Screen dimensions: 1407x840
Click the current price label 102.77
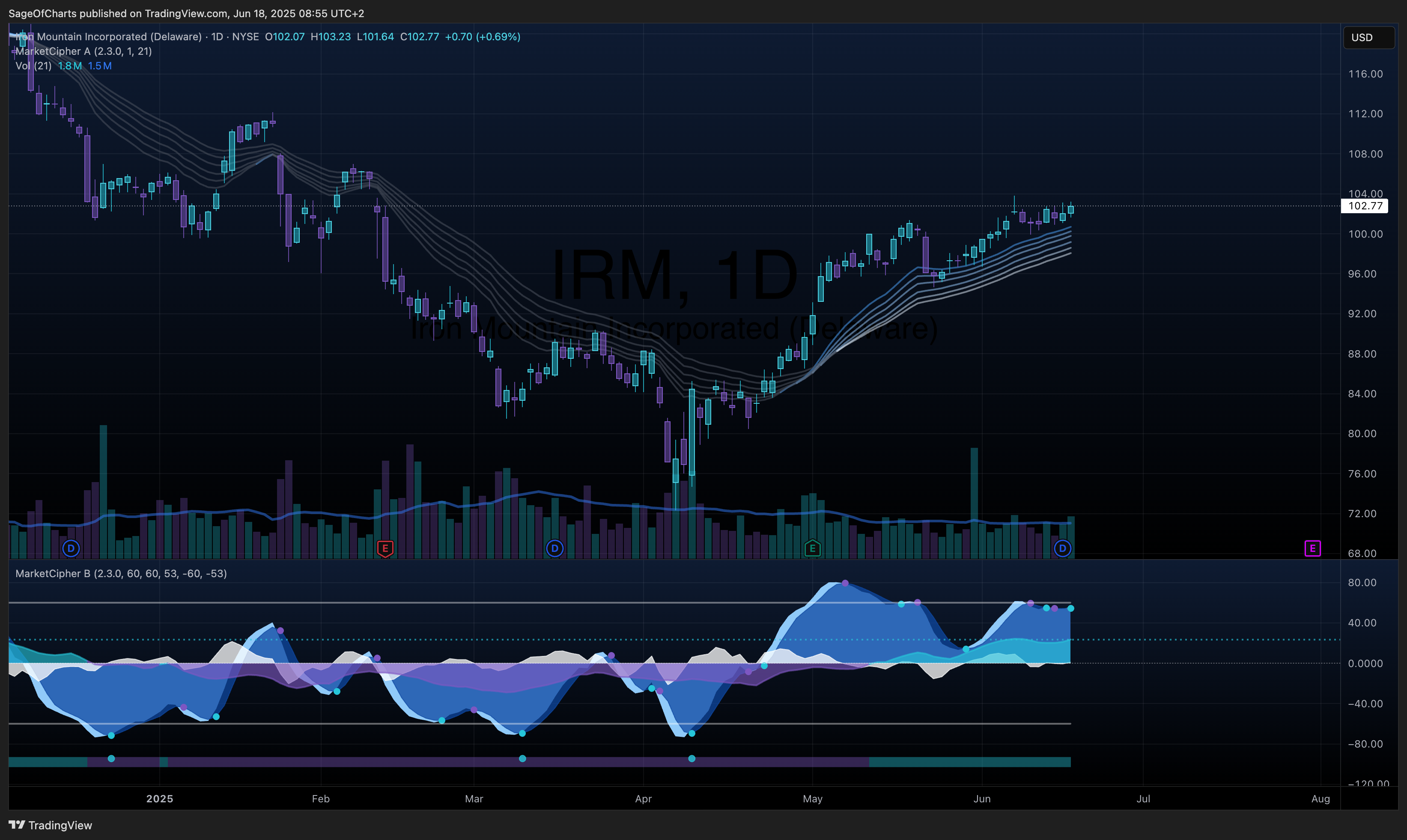coord(1364,206)
